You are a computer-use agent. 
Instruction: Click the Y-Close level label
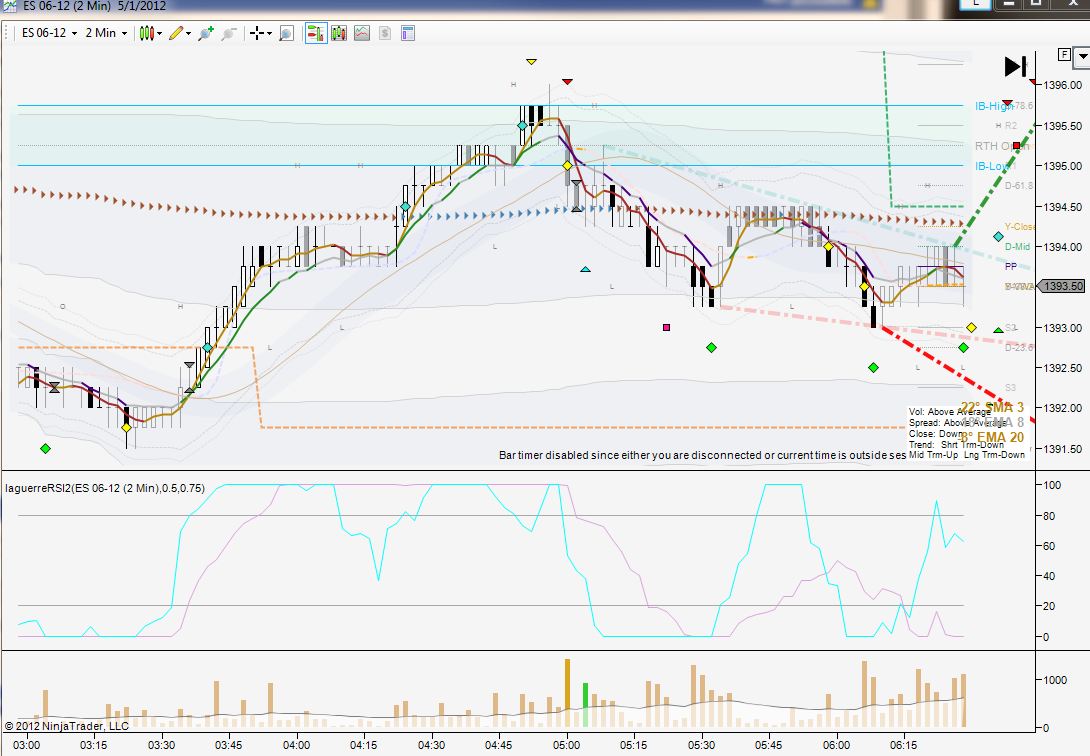coord(1019,227)
